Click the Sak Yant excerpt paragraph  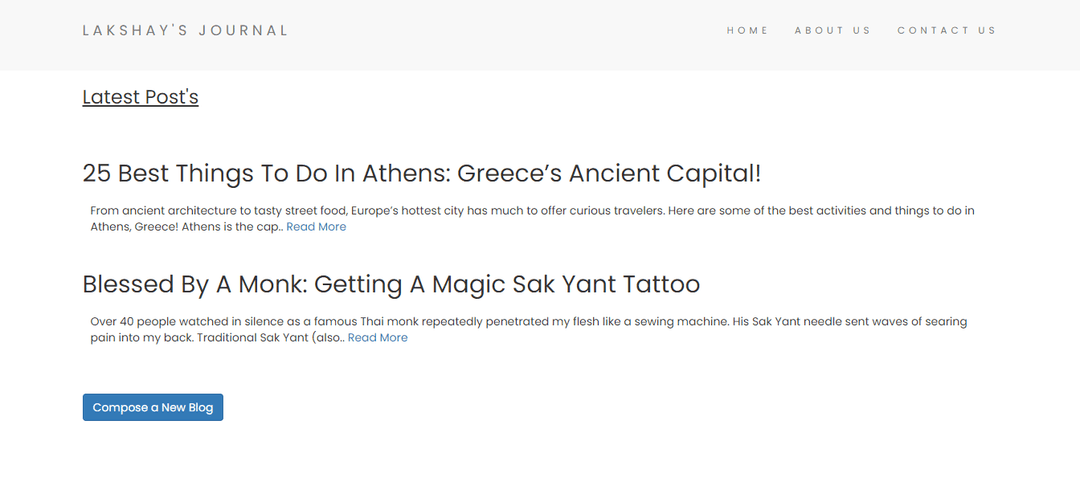click(529, 329)
